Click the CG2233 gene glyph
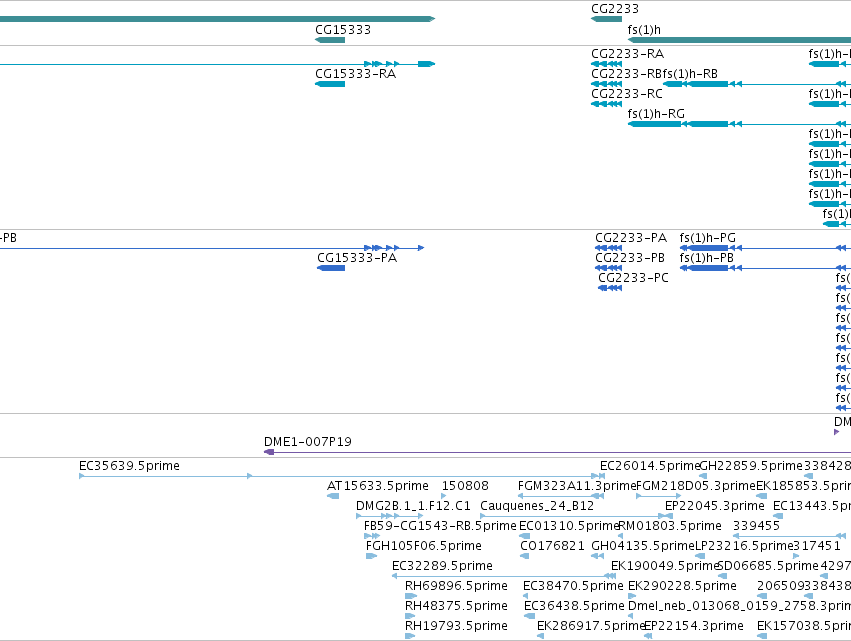The width and height of the screenshot is (851, 641). pyautogui.click(x=606, y=19)
